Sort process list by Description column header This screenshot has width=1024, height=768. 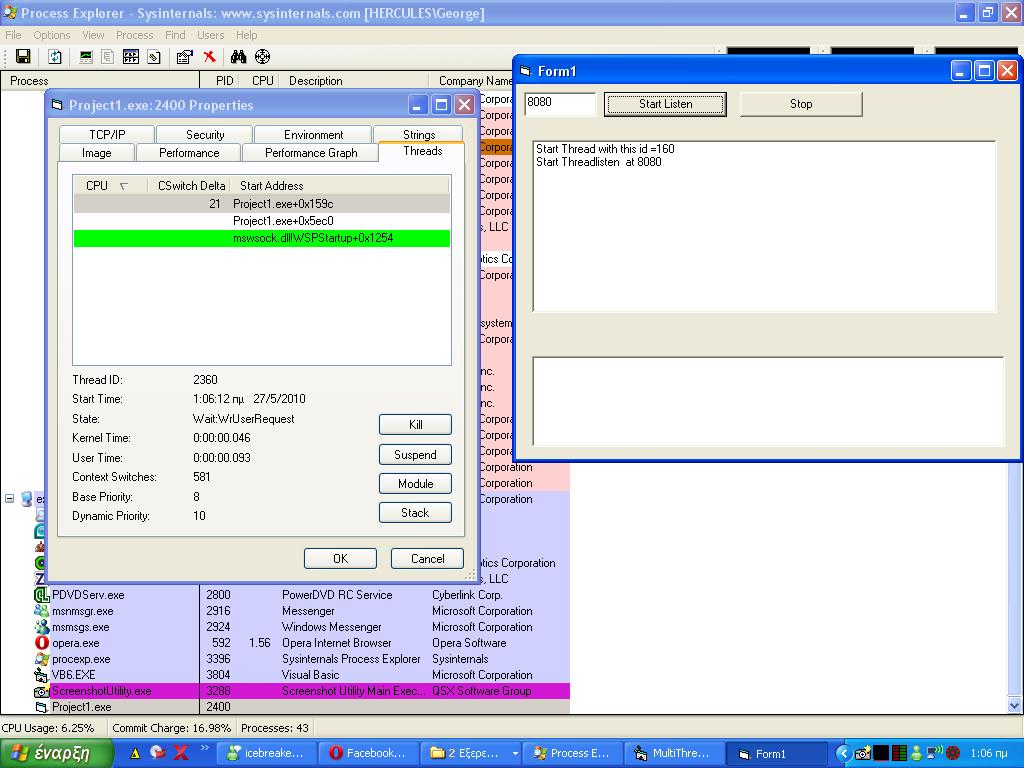coord(355,81)
